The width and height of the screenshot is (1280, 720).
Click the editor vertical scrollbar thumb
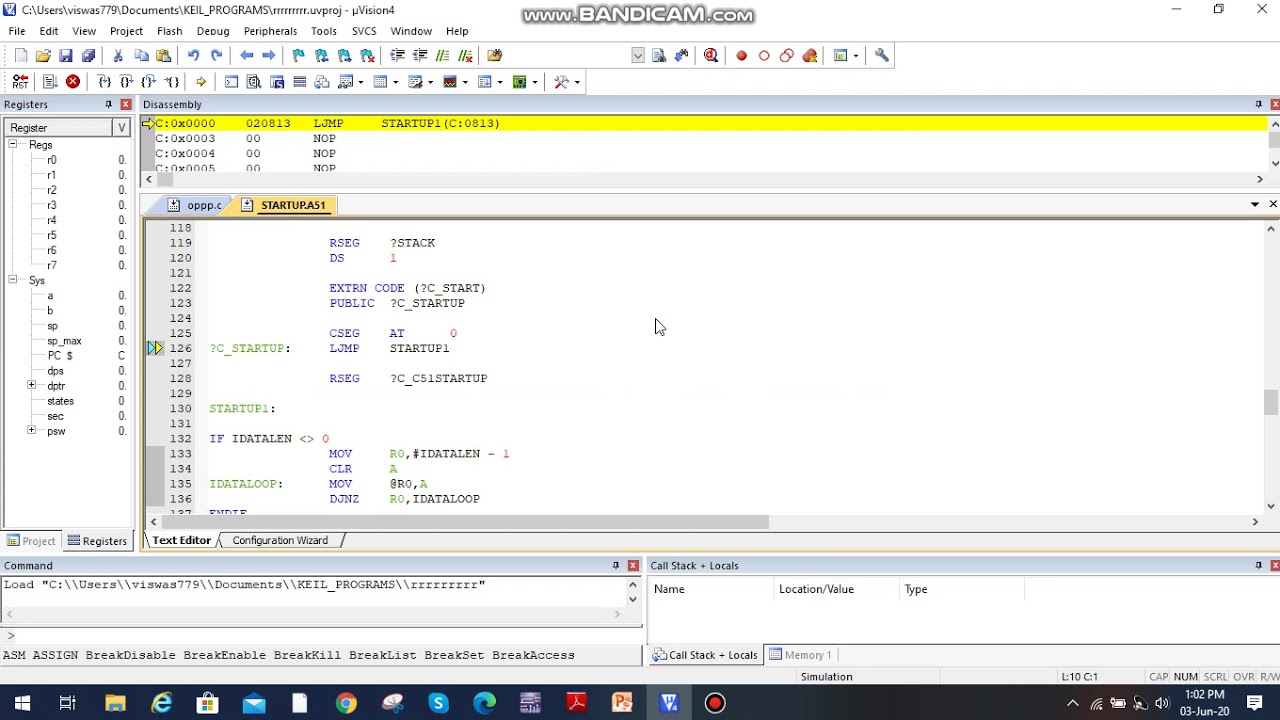coord(1271,402)
